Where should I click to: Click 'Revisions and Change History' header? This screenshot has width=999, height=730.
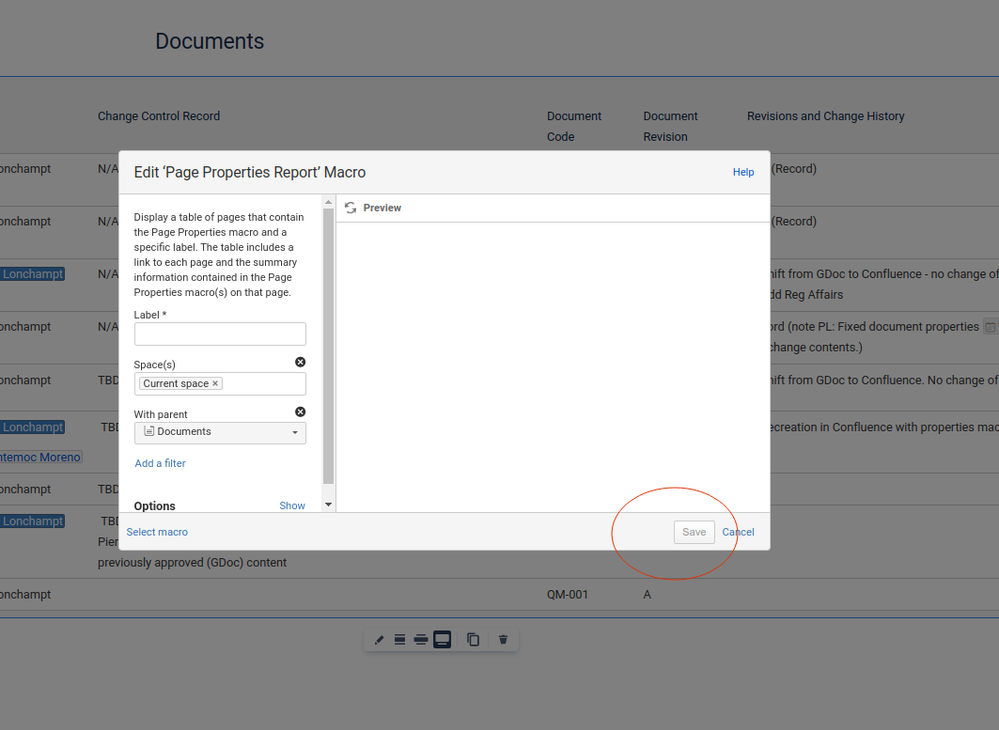(826, 116)
